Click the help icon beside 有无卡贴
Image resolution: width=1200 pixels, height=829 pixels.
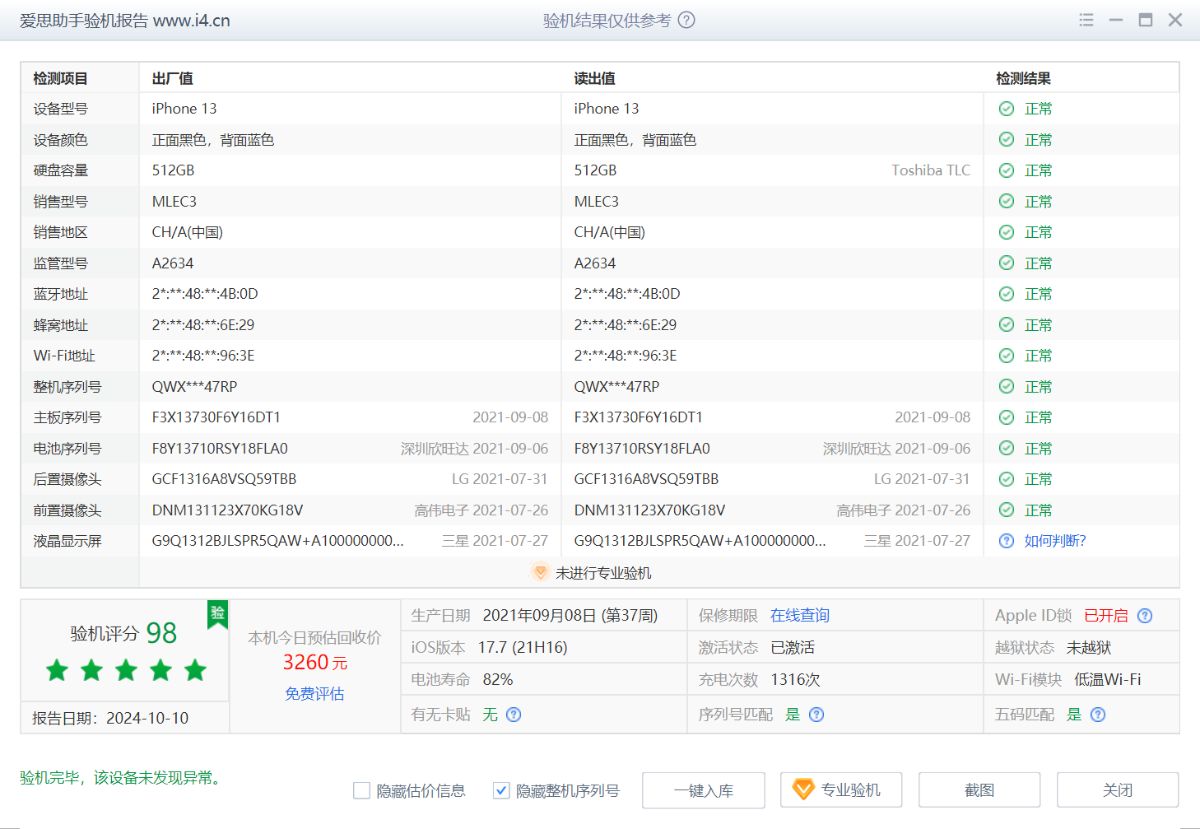click(x=513, y=714)
